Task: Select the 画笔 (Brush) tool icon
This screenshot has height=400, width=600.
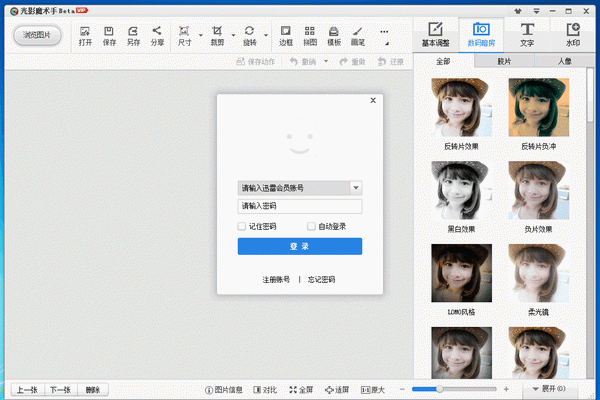Action: click(358, 35)
